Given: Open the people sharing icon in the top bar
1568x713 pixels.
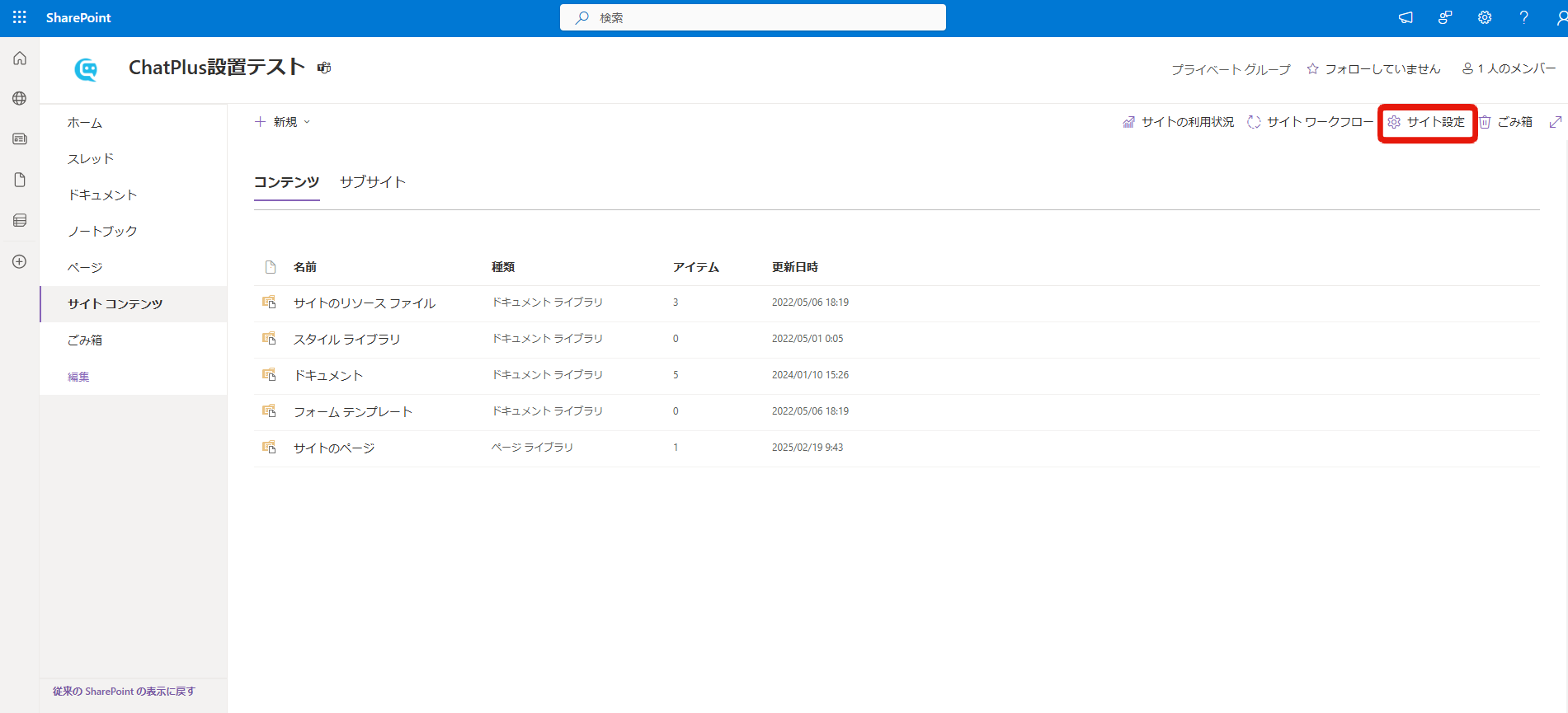Looking at the screenshot, I should coord(1445,17).
